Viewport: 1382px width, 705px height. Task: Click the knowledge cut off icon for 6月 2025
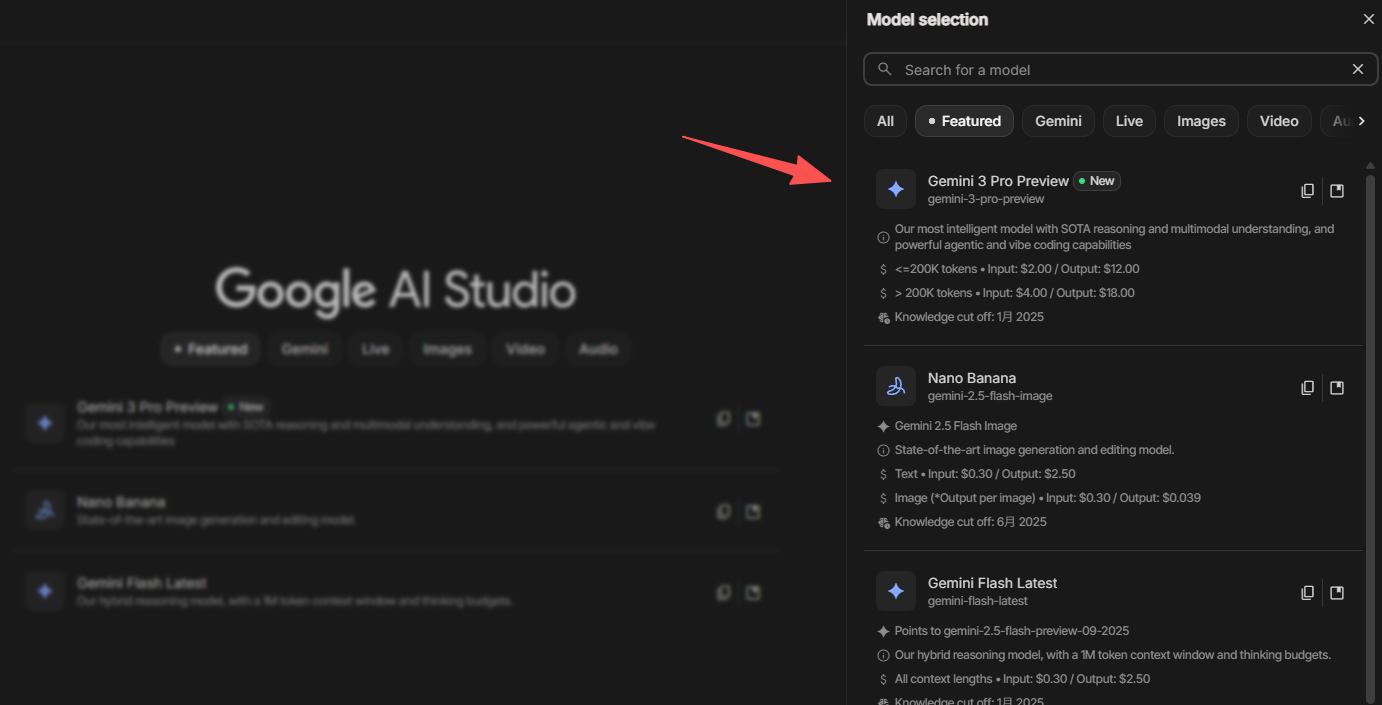coord(883,522)
